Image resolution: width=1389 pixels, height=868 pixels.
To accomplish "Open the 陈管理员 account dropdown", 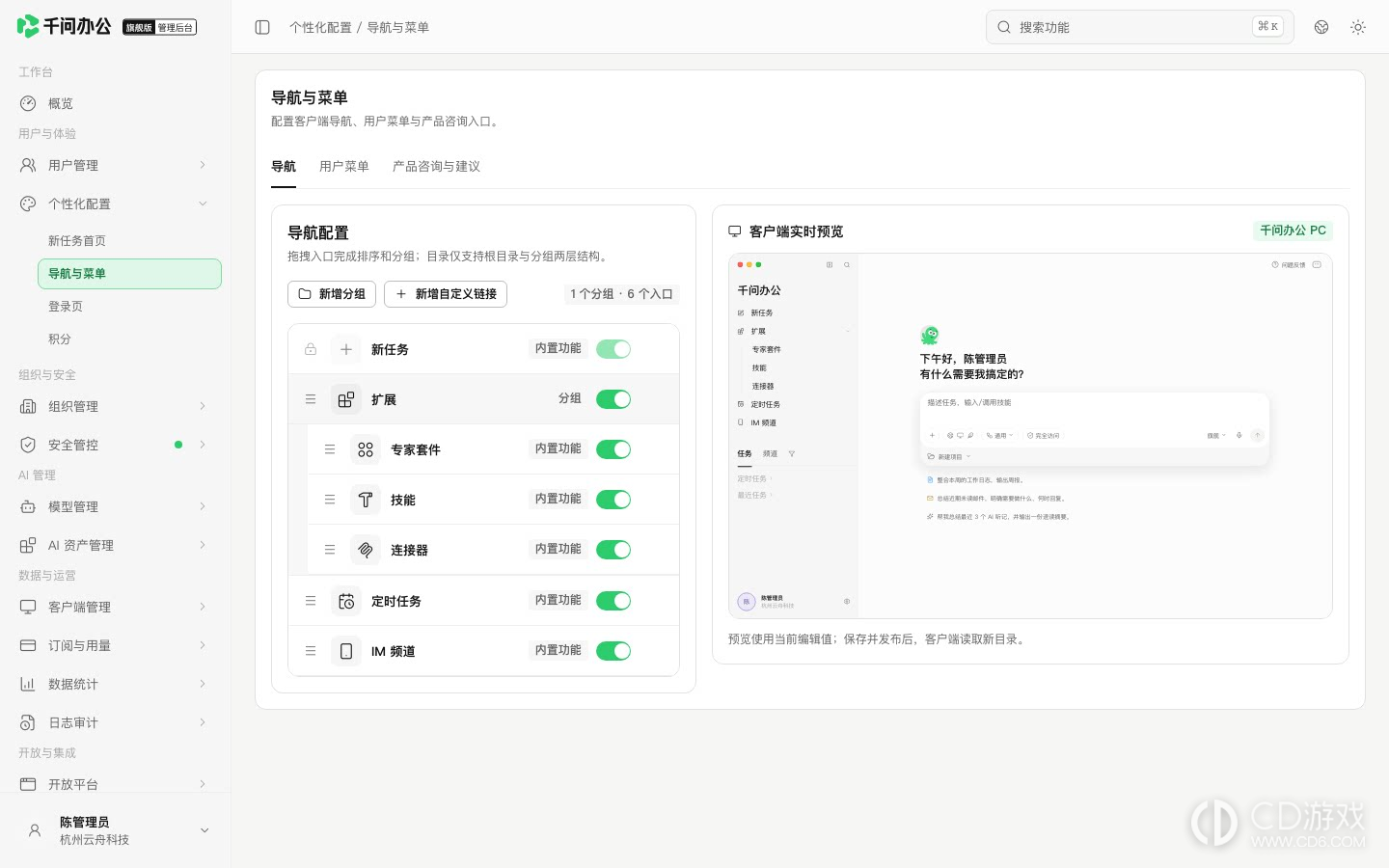I will coord(115,830).
